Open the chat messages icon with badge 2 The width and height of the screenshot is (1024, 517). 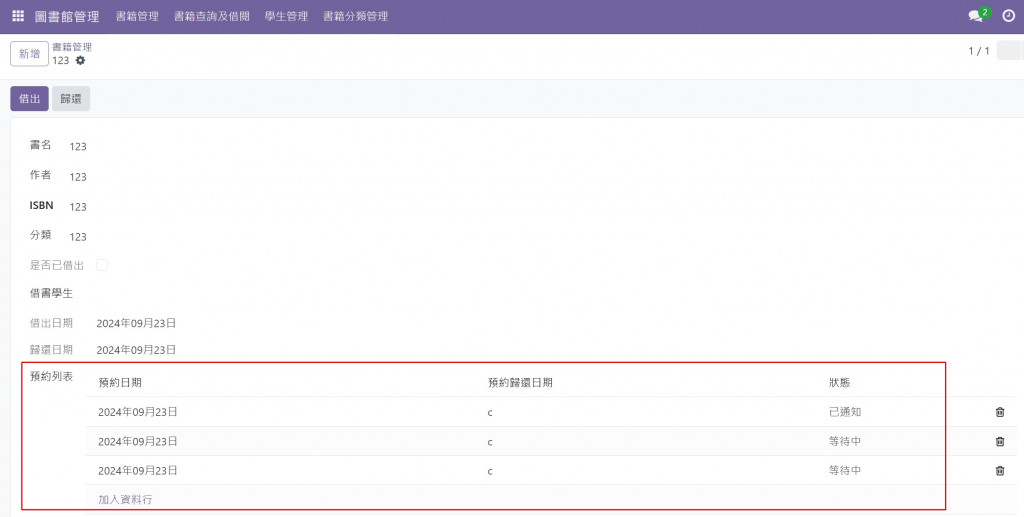point(979,15)
